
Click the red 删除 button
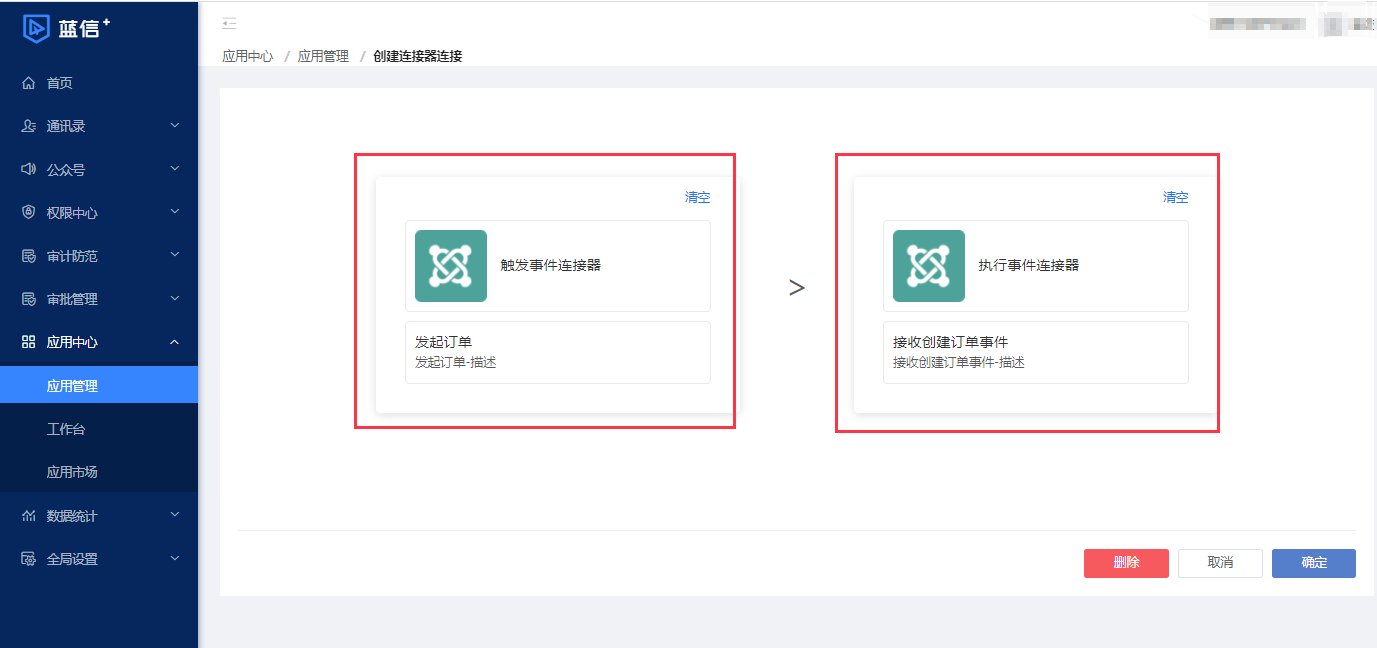point(1126,563)
